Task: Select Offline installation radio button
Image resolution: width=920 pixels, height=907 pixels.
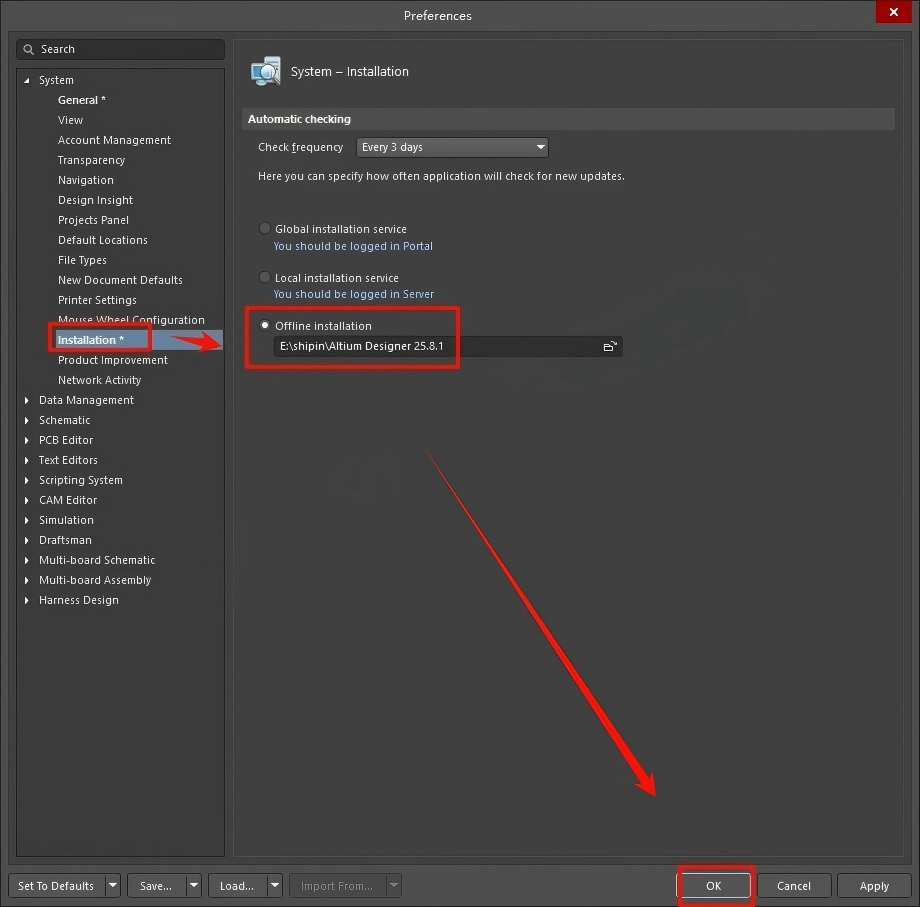Action: (x=265, y=325)
